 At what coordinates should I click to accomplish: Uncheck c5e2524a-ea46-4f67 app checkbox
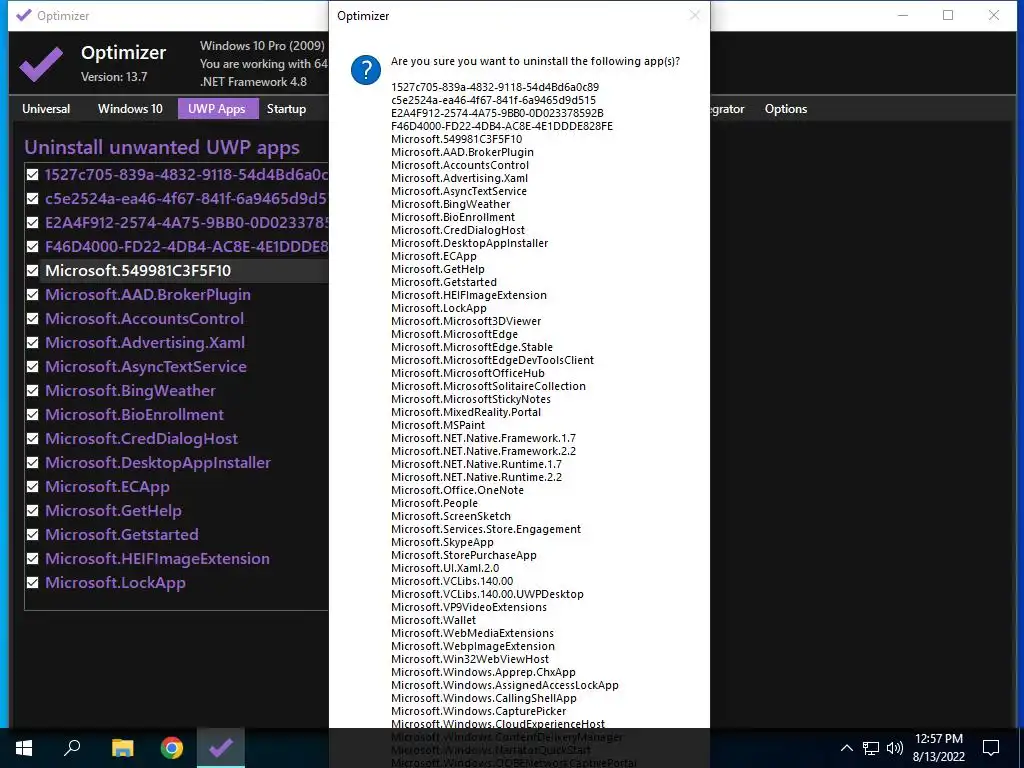click(33, 199)
